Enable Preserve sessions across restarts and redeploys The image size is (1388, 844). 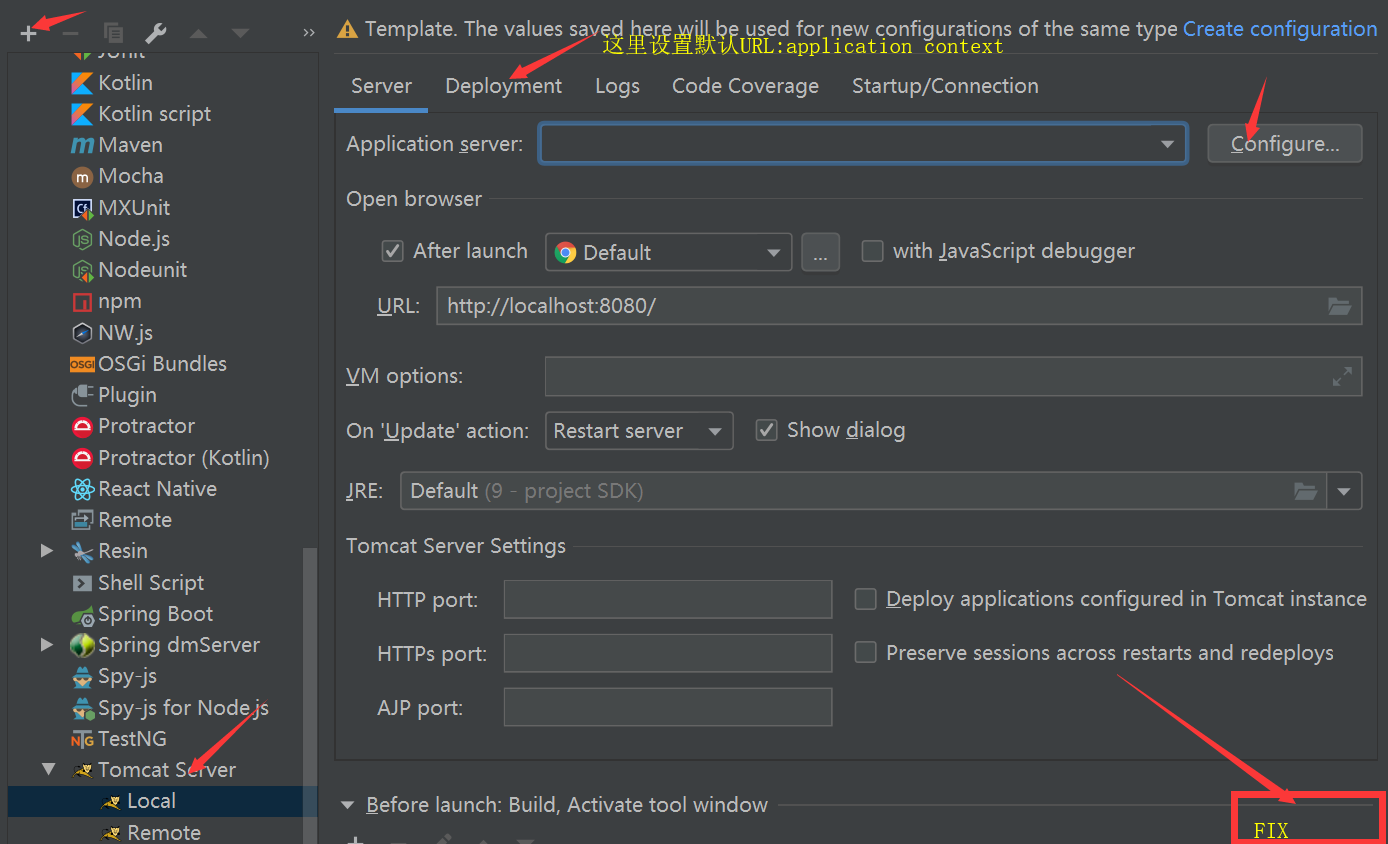coord(866,653)
